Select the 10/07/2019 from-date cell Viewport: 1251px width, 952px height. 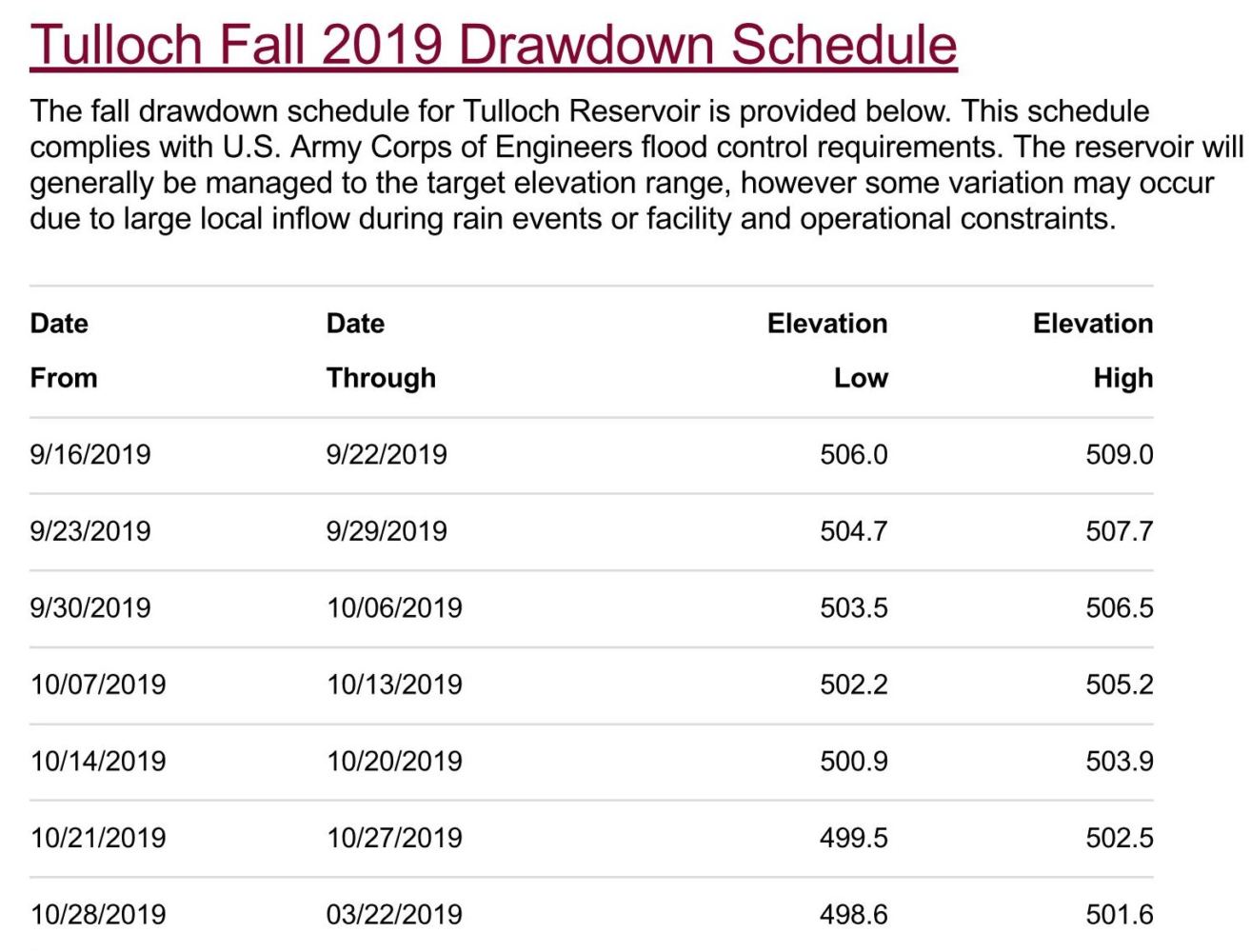(98, 684)
